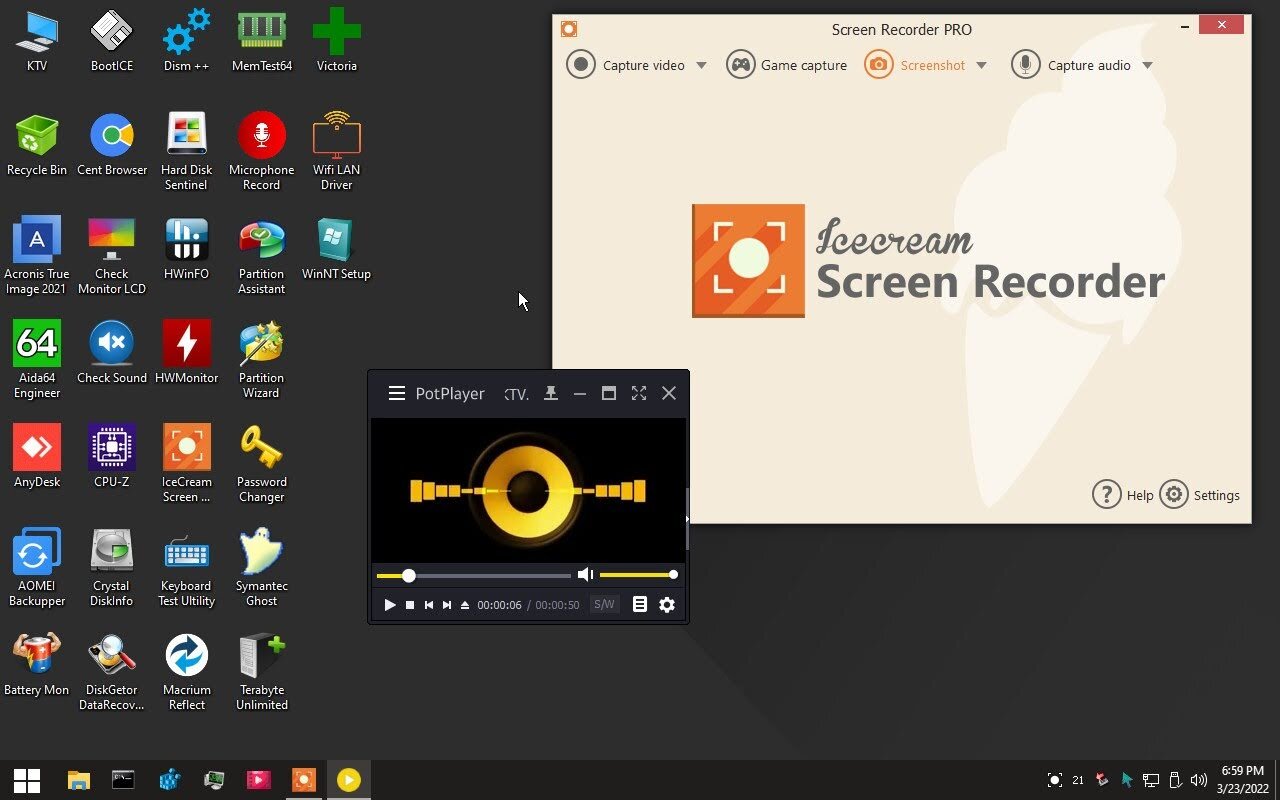Open Cent Browser shortcut
Image resolution: width=1280 pixels, height=800 pixels.
click(112, 145)
